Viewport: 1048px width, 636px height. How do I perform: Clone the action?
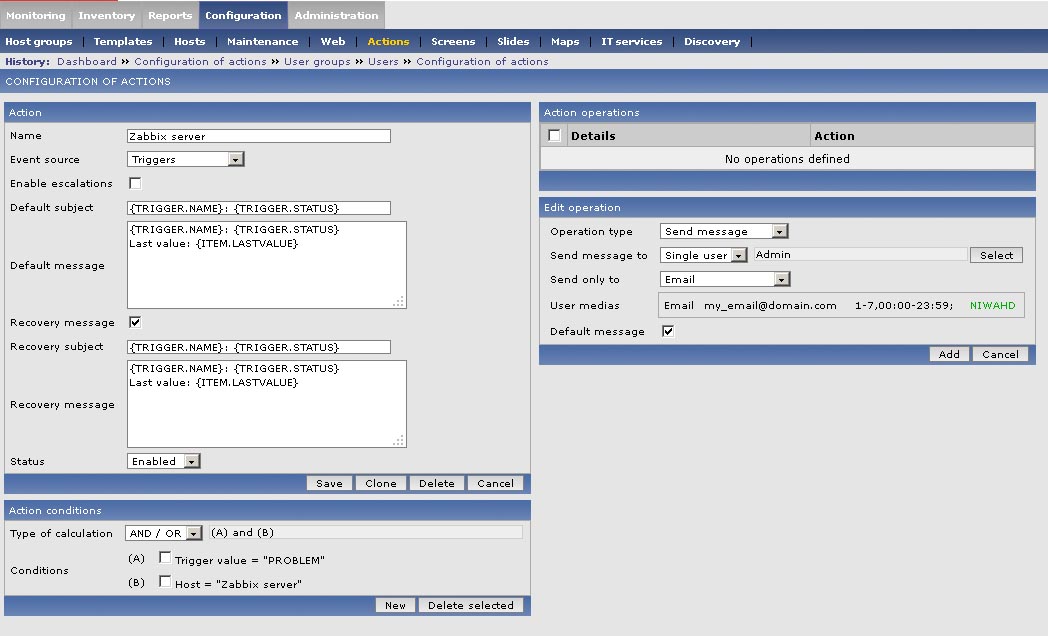(x=381, y=483)
